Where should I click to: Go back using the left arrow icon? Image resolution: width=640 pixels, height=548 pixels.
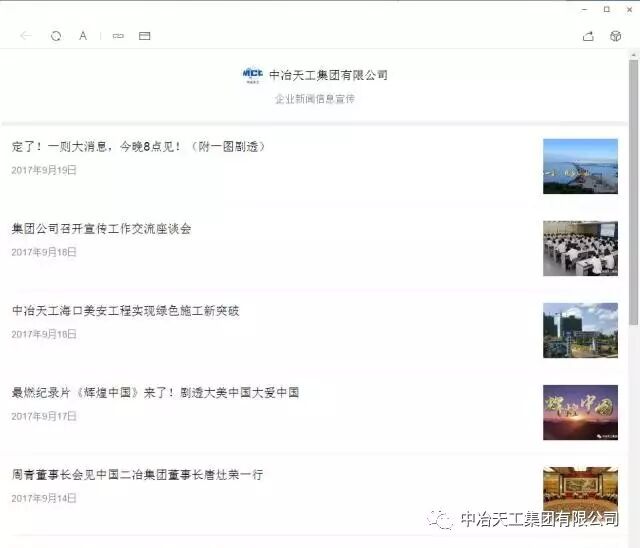(x=26, y=36)
